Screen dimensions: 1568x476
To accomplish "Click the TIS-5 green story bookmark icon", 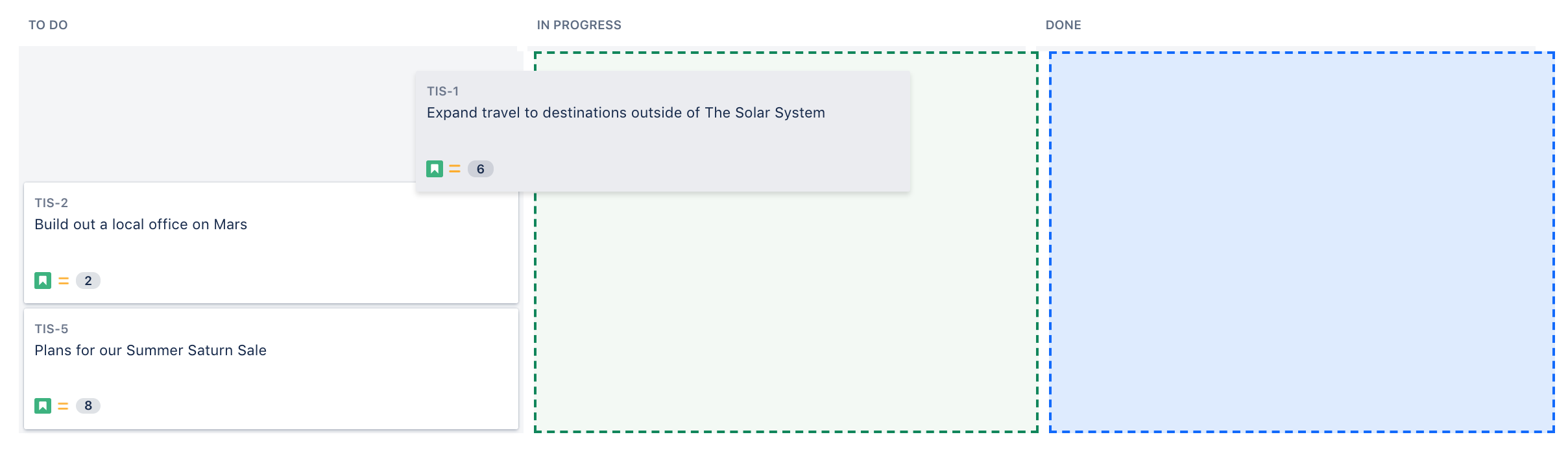I will pyautogui.click(x=43, y=406).
